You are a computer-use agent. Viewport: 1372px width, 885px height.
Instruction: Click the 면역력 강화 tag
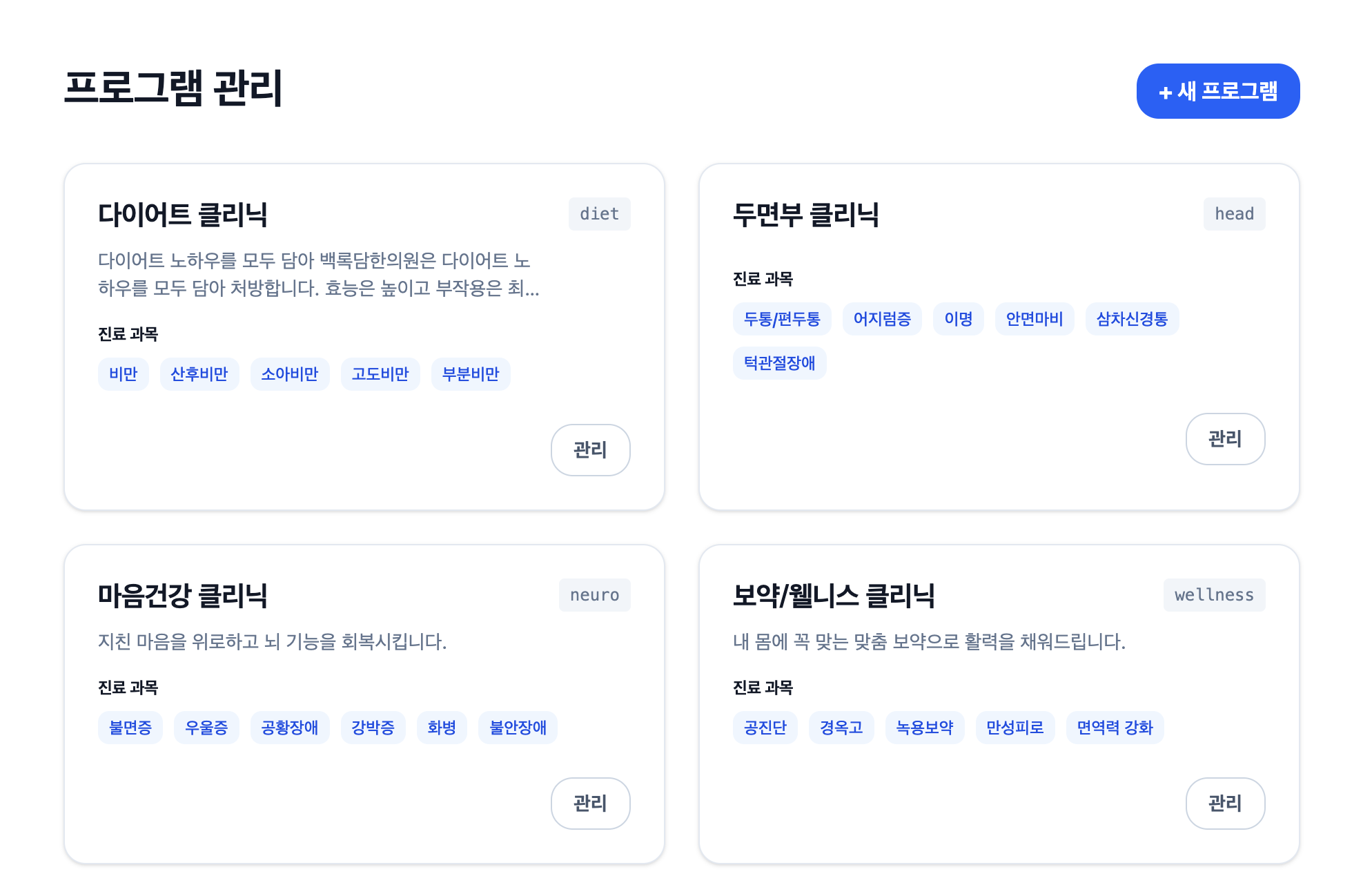click(1115, 728)
